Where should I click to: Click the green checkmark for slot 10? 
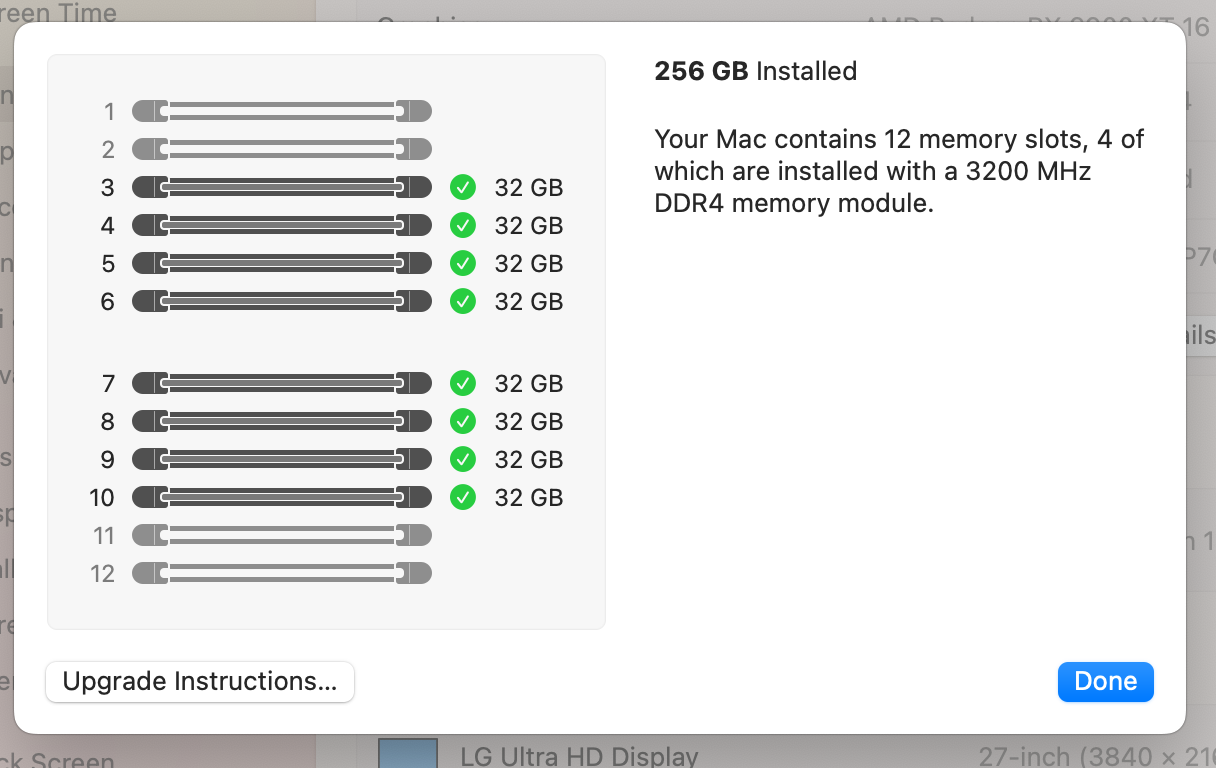tap(462, 497)
